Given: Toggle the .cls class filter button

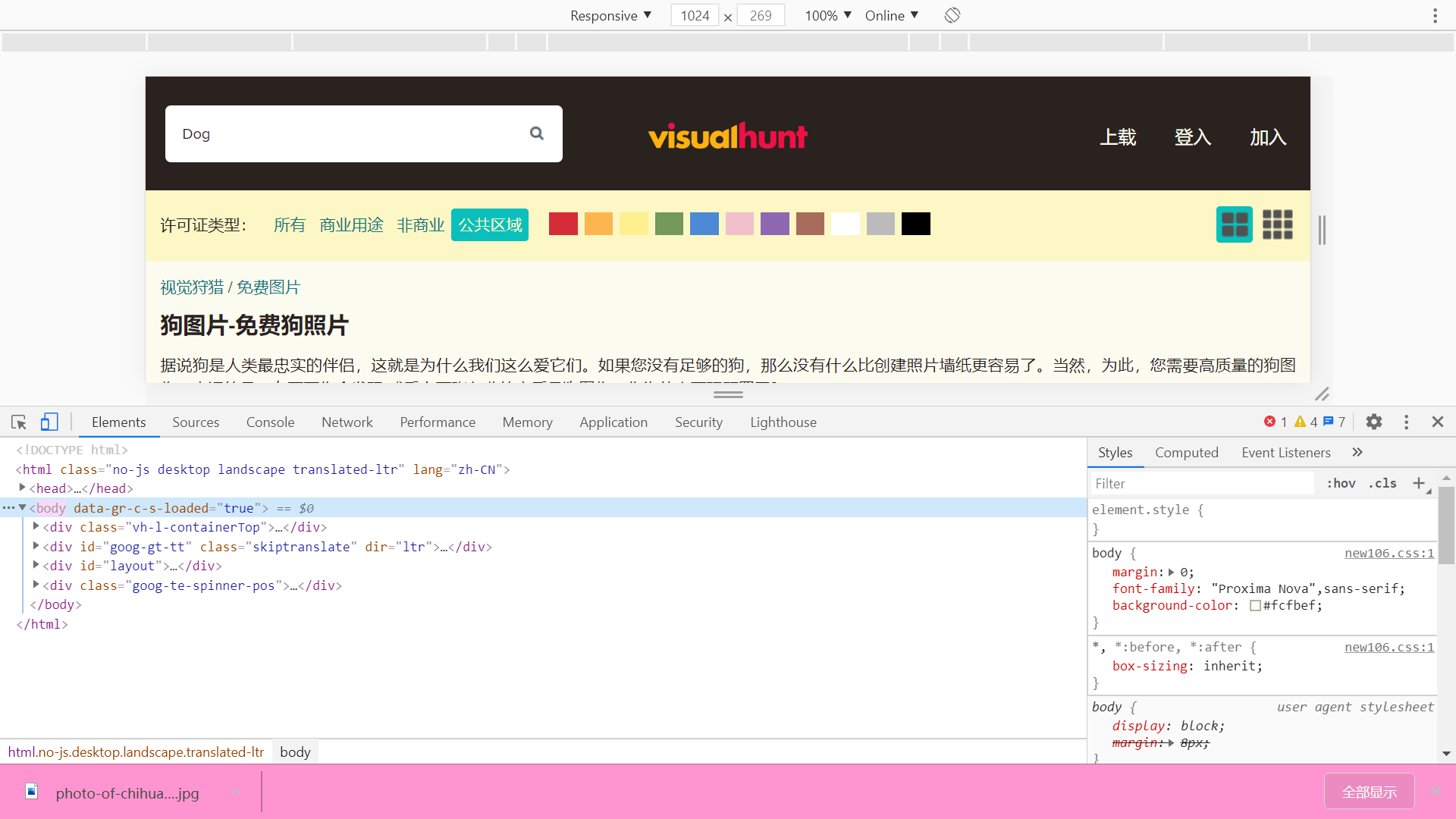Looking at the screenshot, I should 1383,484.
